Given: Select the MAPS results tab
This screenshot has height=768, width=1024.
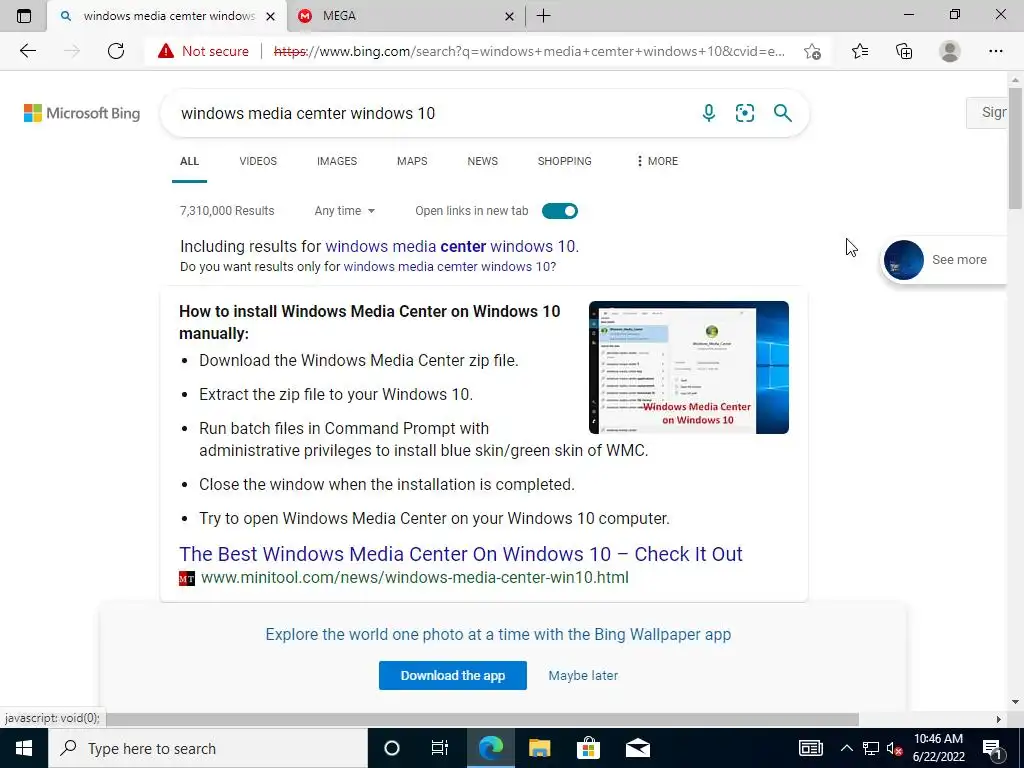Looking at the screenshot, I should click(x=412, y=161).
